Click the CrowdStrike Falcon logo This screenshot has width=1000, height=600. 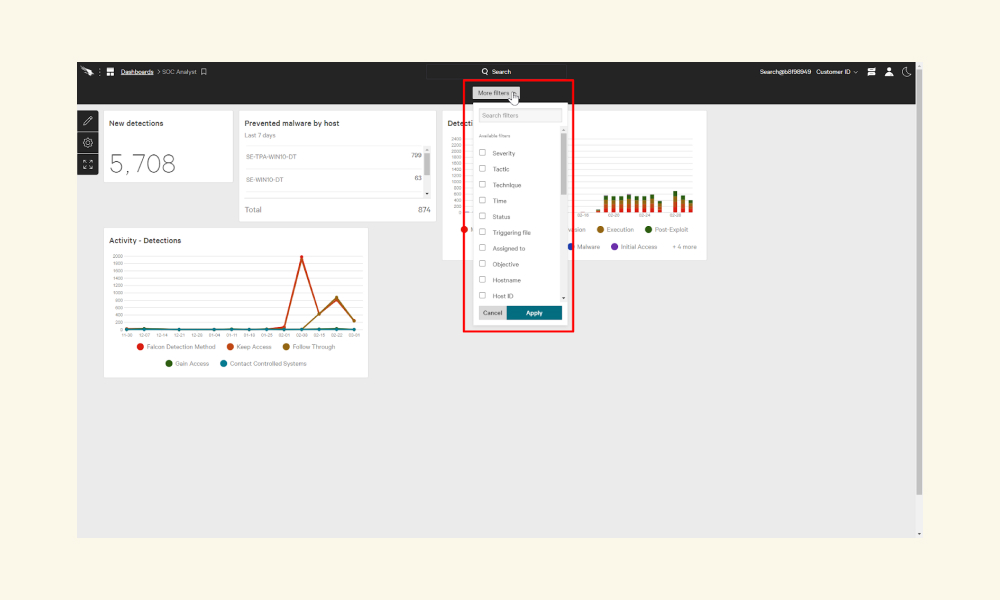pos(87,71)
